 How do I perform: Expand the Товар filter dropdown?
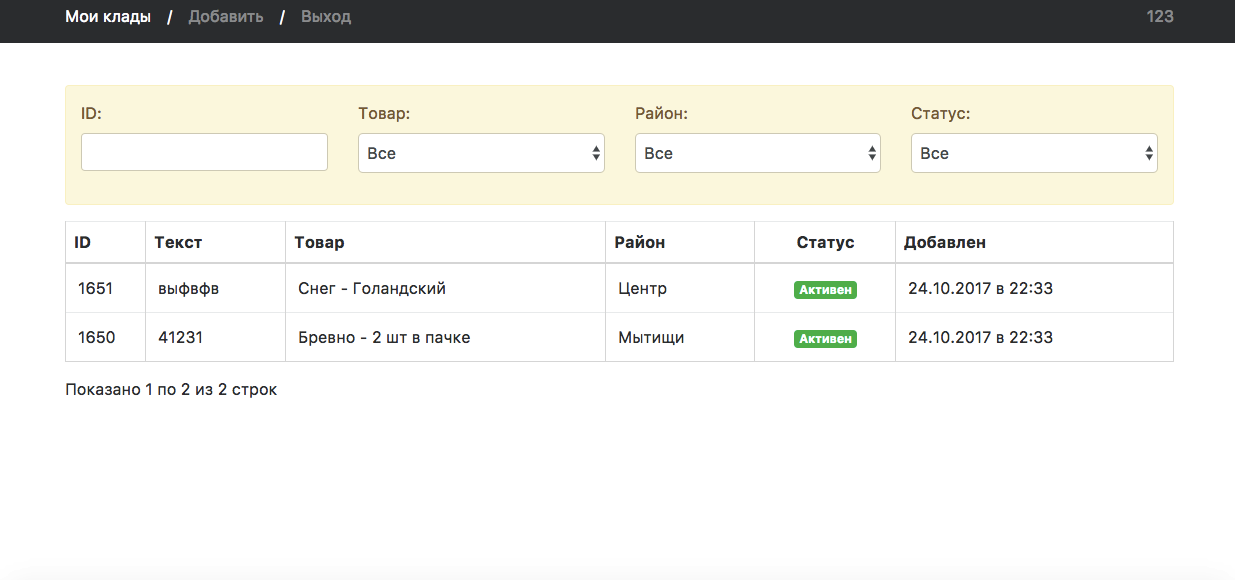pyautogui.click(x=481, y=153)
